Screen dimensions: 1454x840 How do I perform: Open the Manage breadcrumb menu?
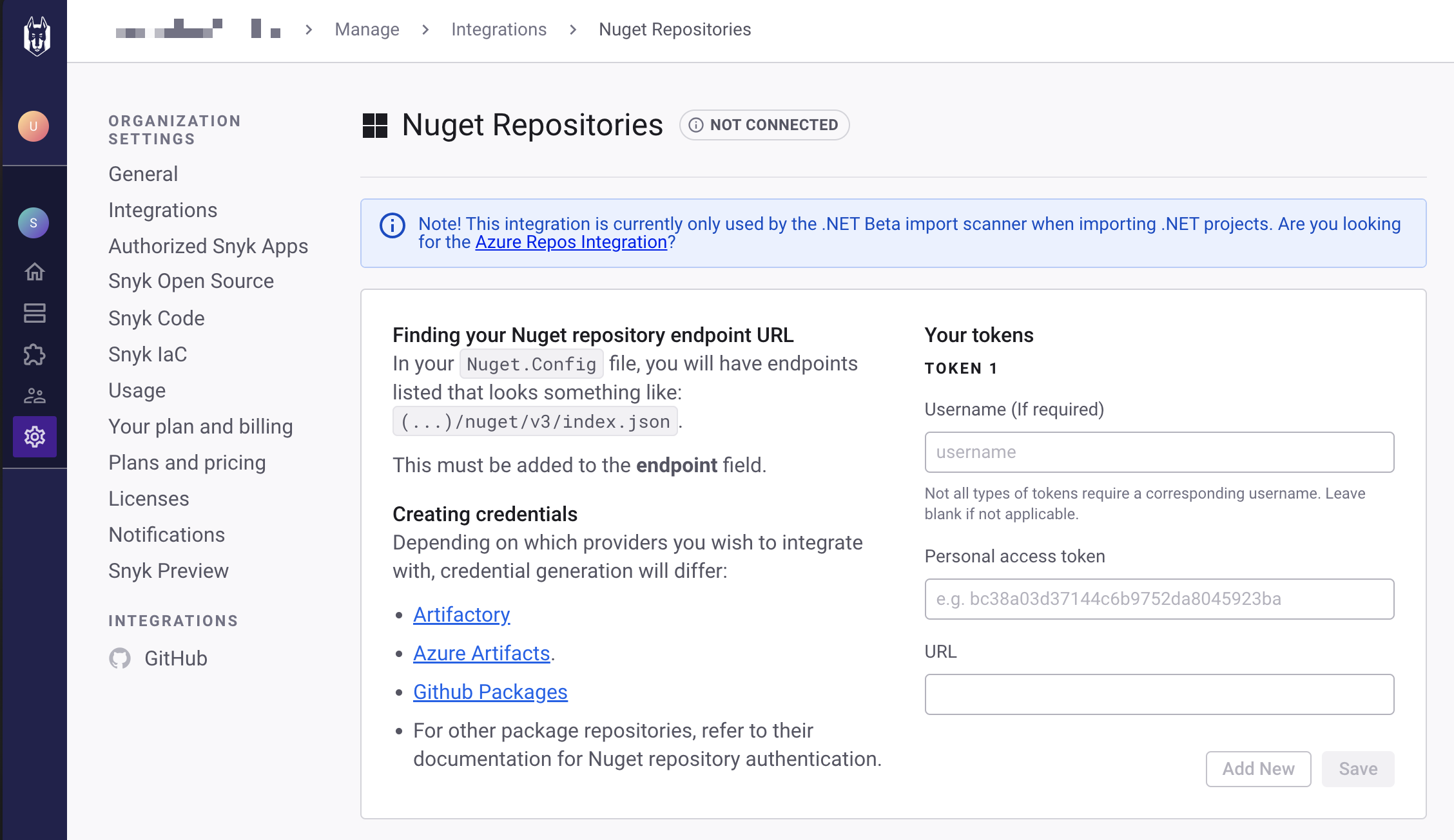366,29
